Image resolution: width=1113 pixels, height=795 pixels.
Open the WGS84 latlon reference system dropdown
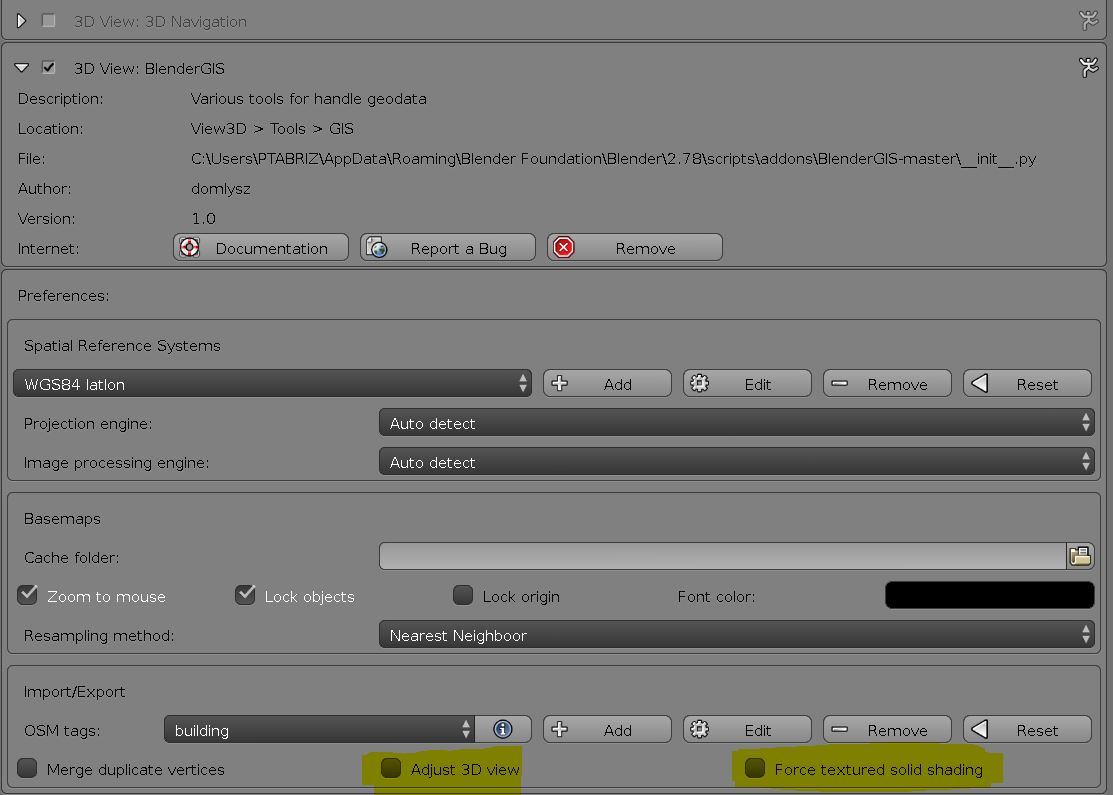(273, 383)
